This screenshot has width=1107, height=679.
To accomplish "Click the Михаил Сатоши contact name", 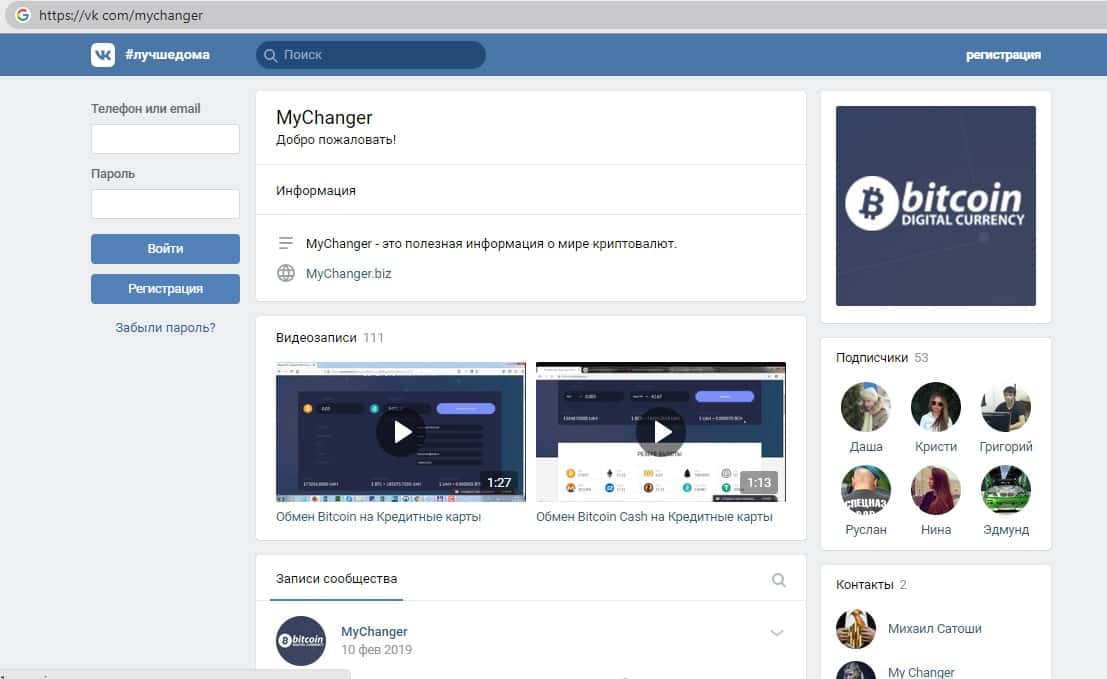I will pyautogui.click(x=935, y=628).
